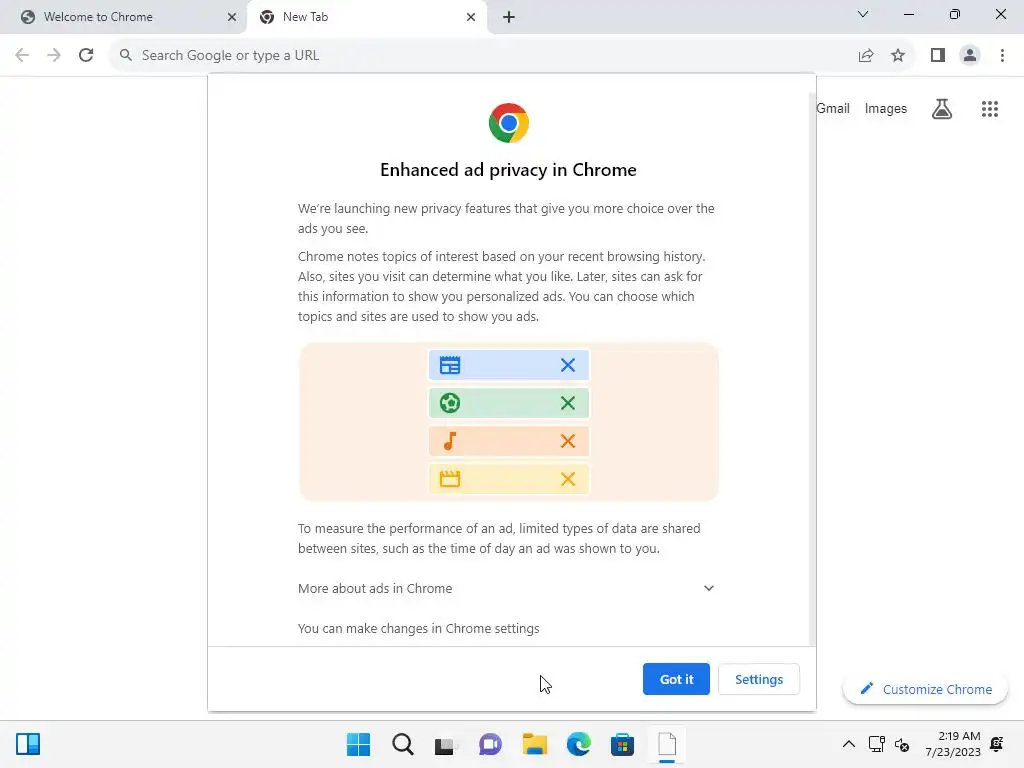Click the network tray icon

[x=876, y=744]
